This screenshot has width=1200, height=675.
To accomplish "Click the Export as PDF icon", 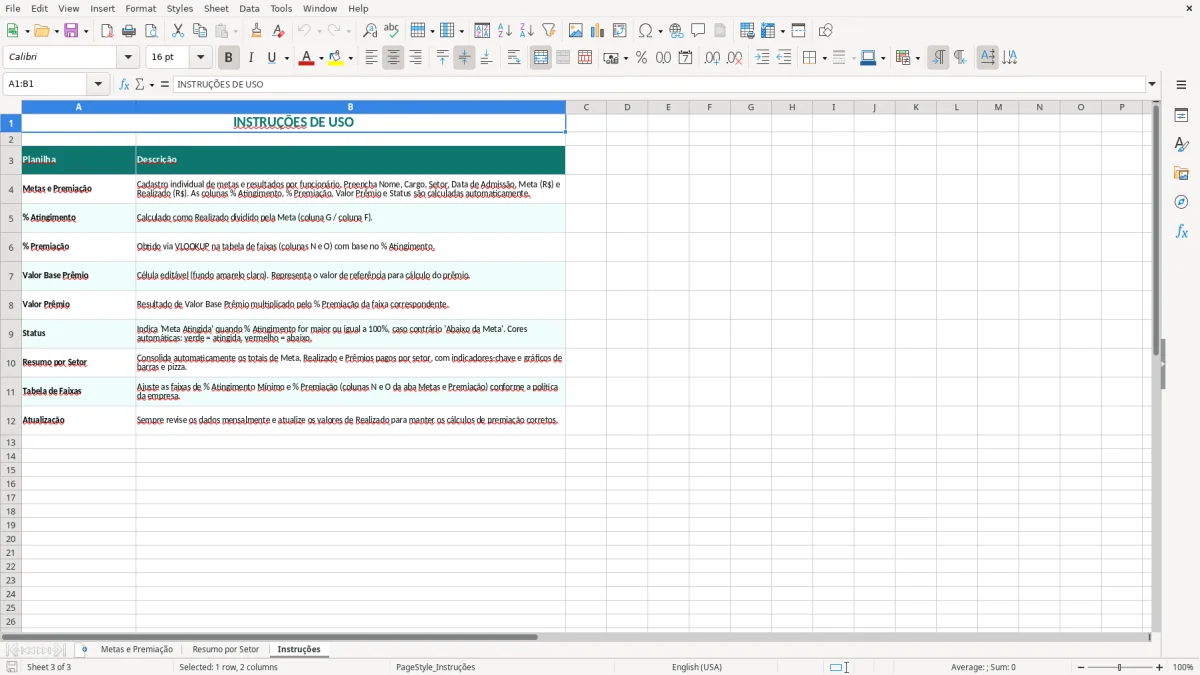I will coord(107,31).
